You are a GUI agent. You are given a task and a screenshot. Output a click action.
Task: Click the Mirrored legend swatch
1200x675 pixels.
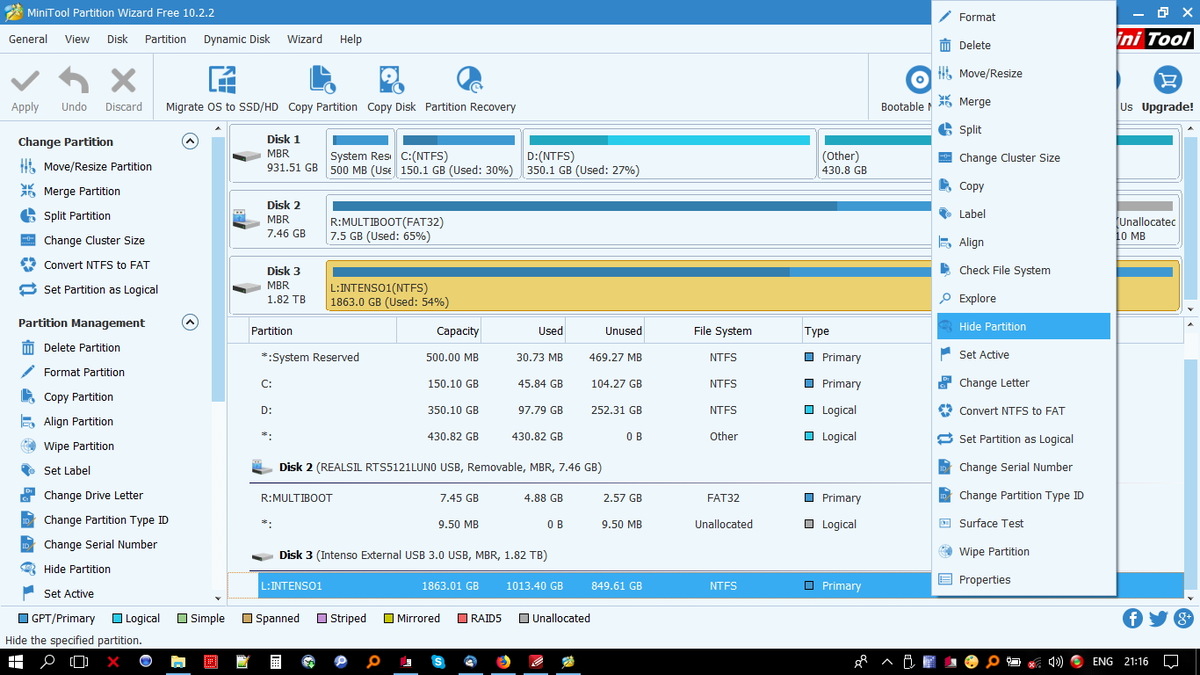(388, 619)
